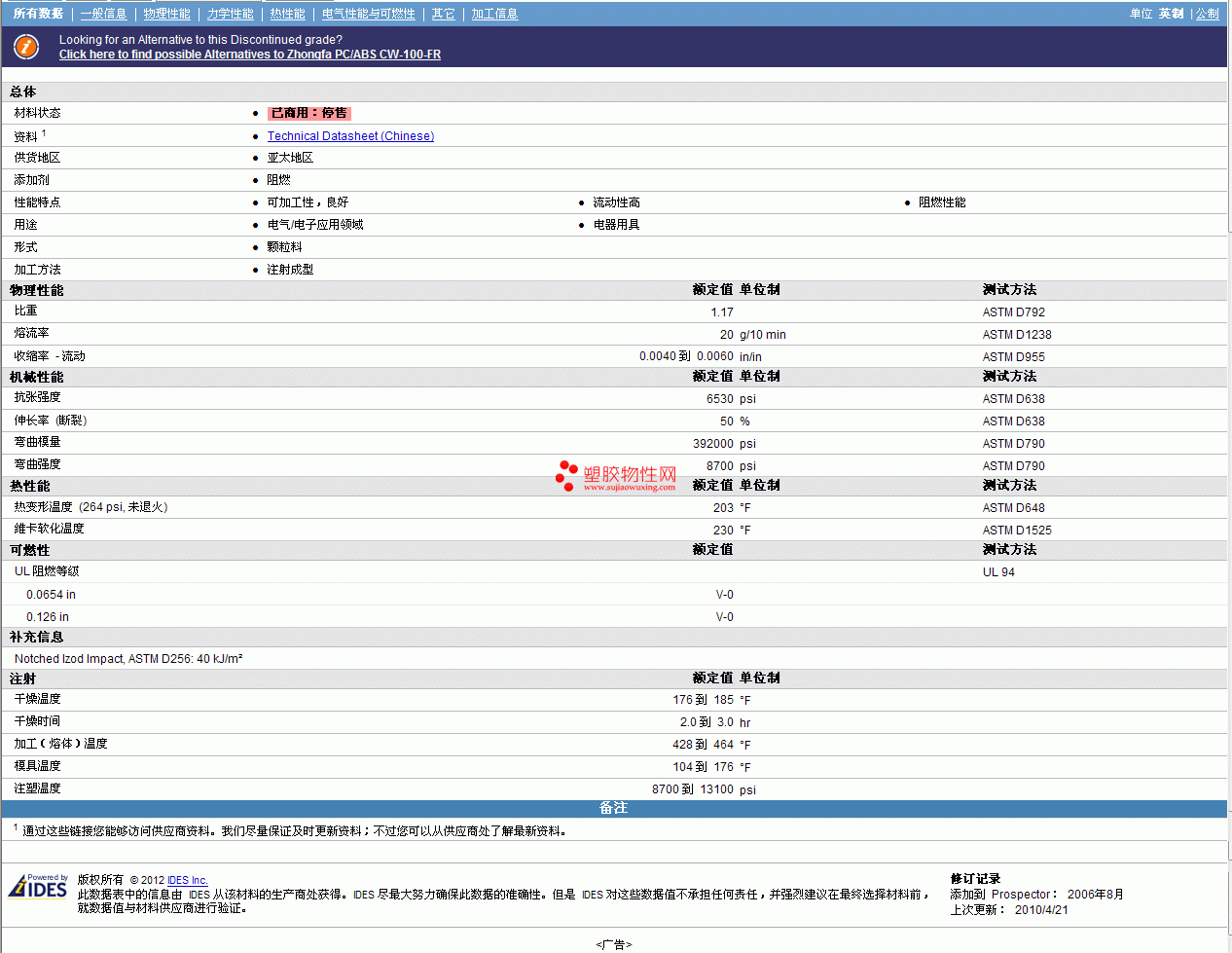This screenshot has height=953, width=1232.
Task: Click the 加工（熔体）温度 row label
Action: click(x=60, y=744)
